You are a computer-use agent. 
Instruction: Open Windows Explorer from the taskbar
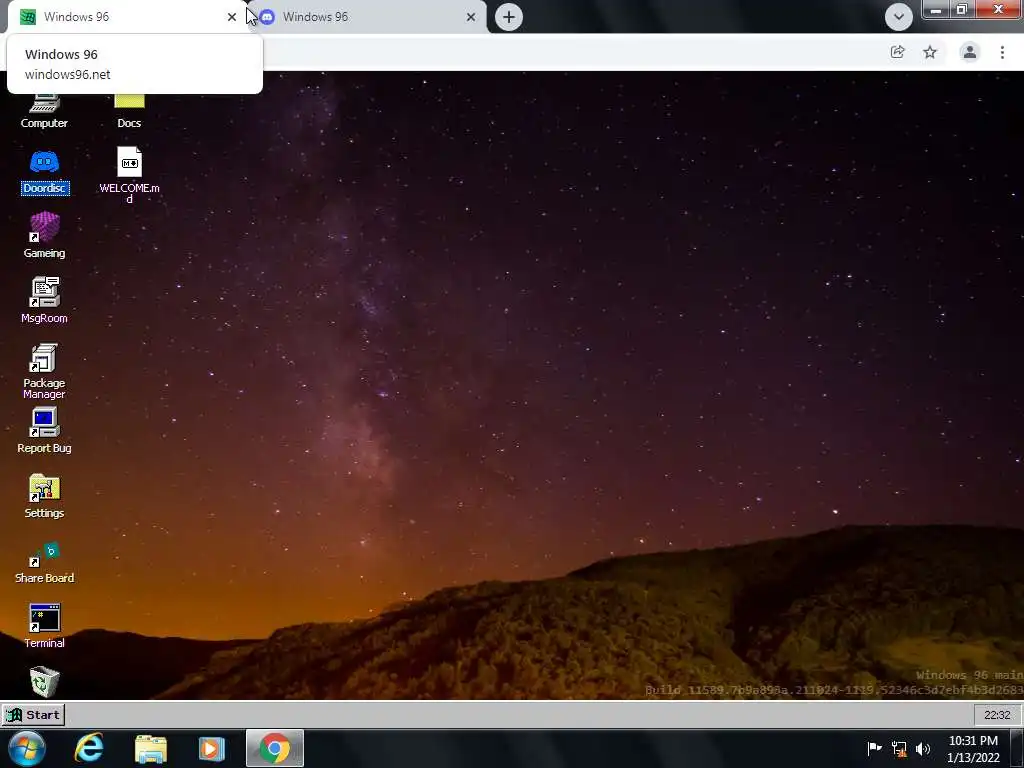(x=151, y=748)
